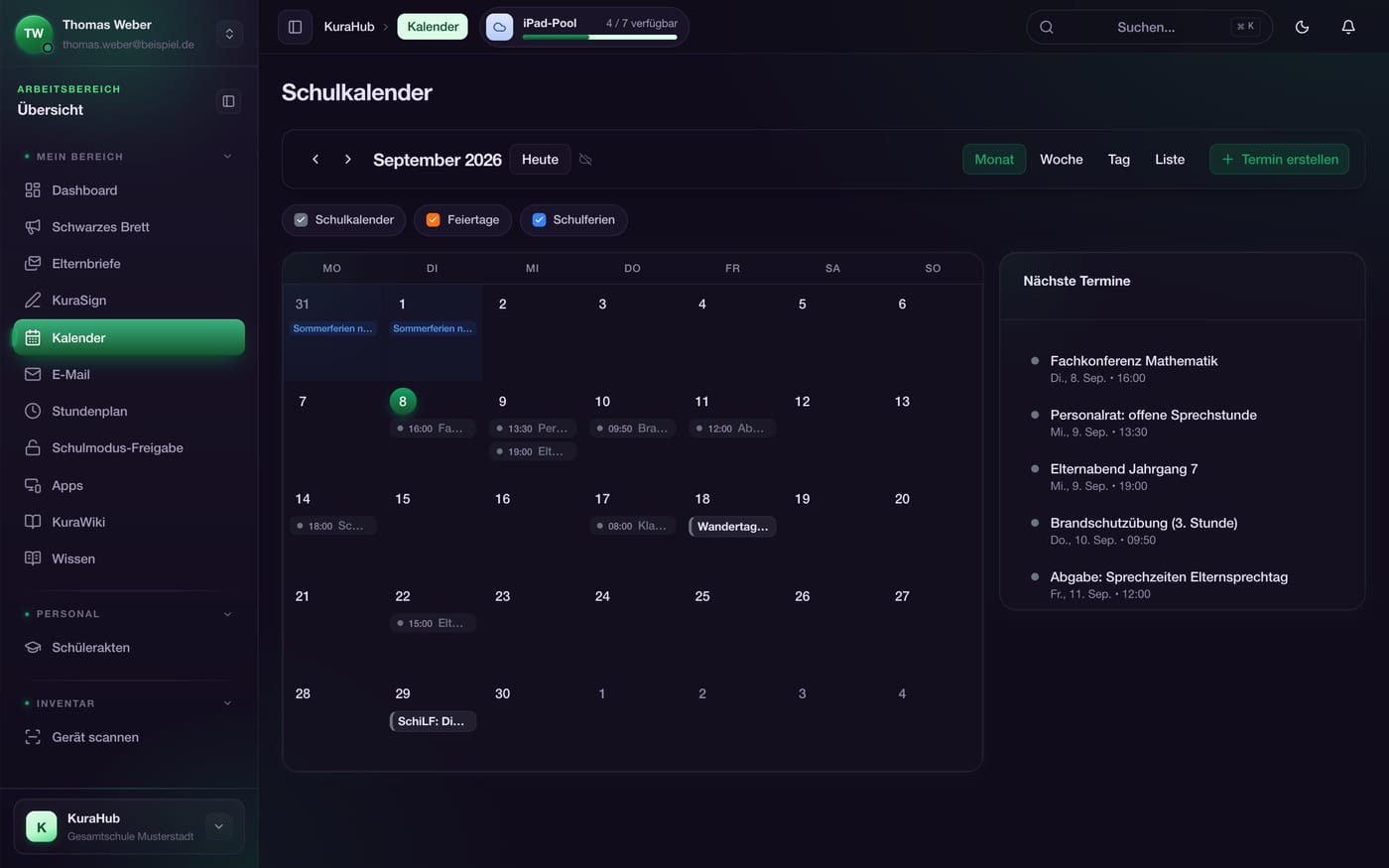1389x868 pixels.
Task: Go to the next month
Action: pos(348,160)
